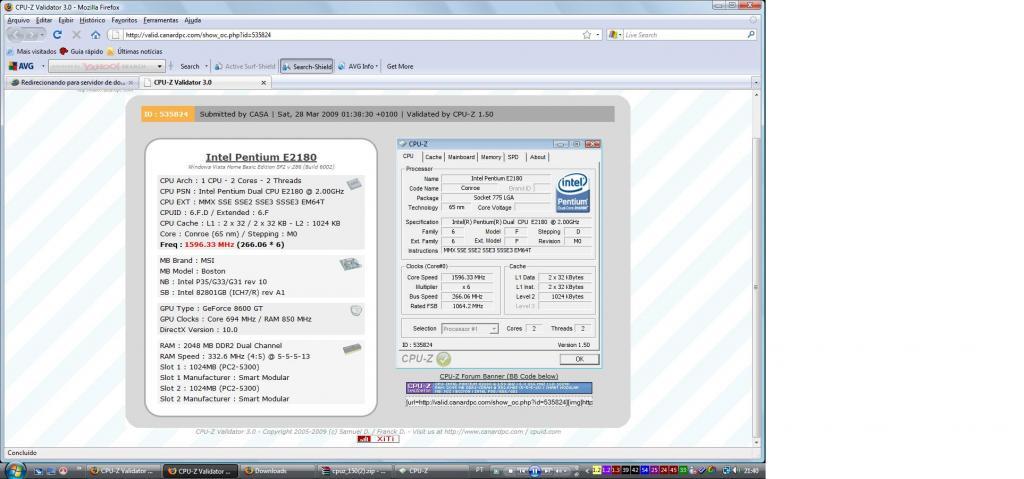Select the SPD tab in CPU-Z
The image size is (1024, 479).
(513, 157)
